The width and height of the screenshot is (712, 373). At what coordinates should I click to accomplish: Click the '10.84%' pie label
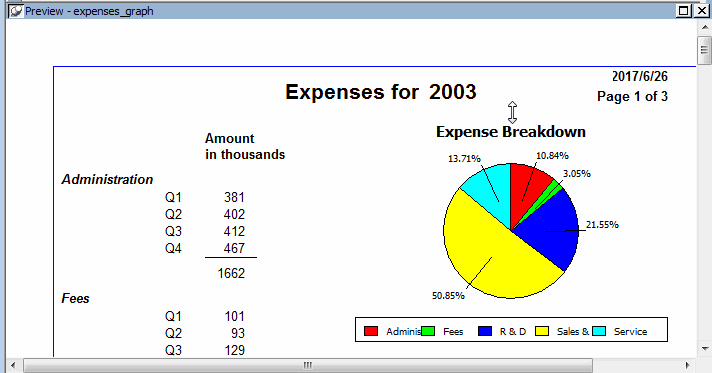552,156
